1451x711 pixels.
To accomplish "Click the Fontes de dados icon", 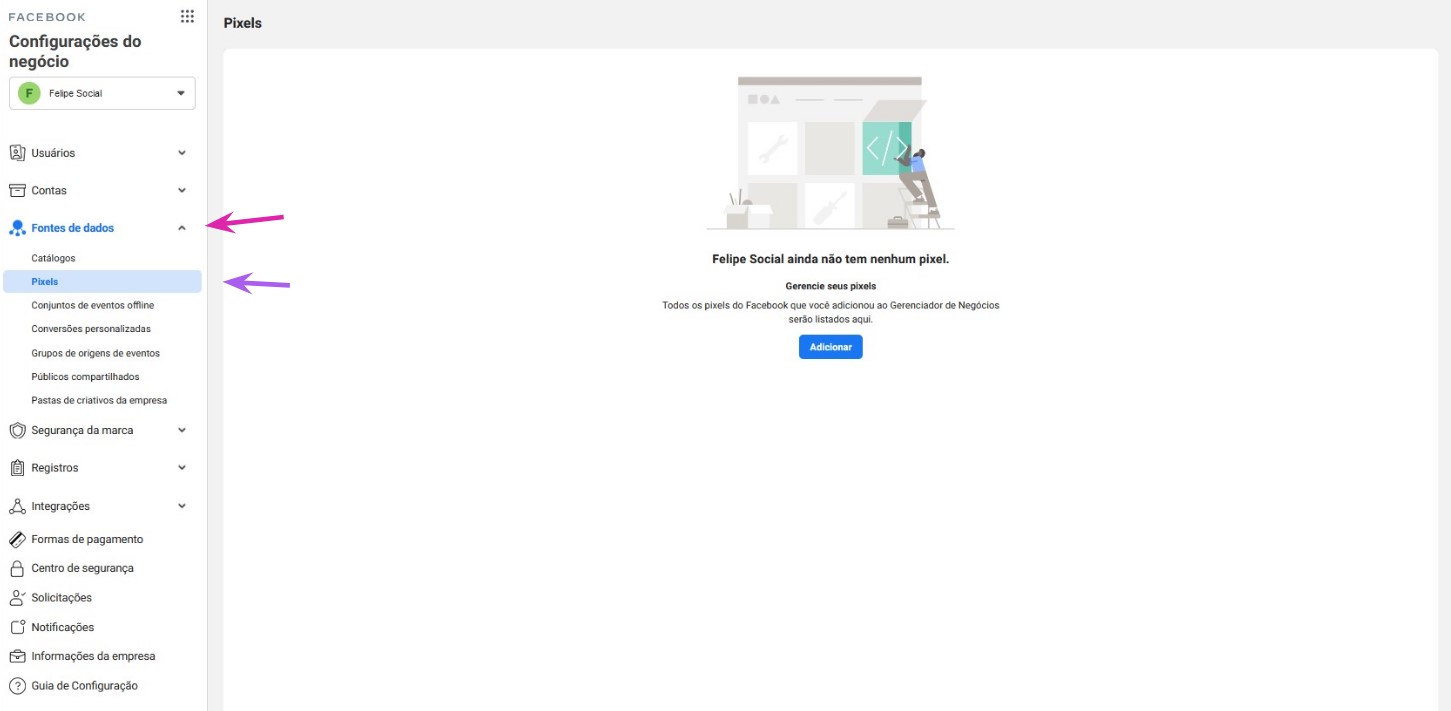I will [x=17, y=228].
